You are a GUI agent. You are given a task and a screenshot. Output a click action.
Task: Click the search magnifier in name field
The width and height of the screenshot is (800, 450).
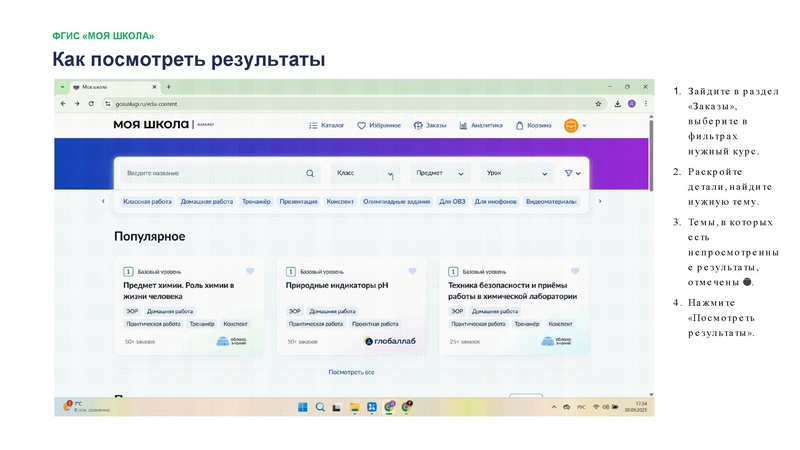310,173
